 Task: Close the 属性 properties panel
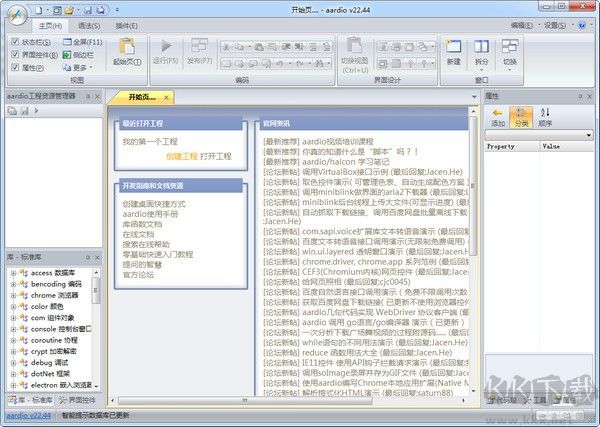(x=590, y=96)
